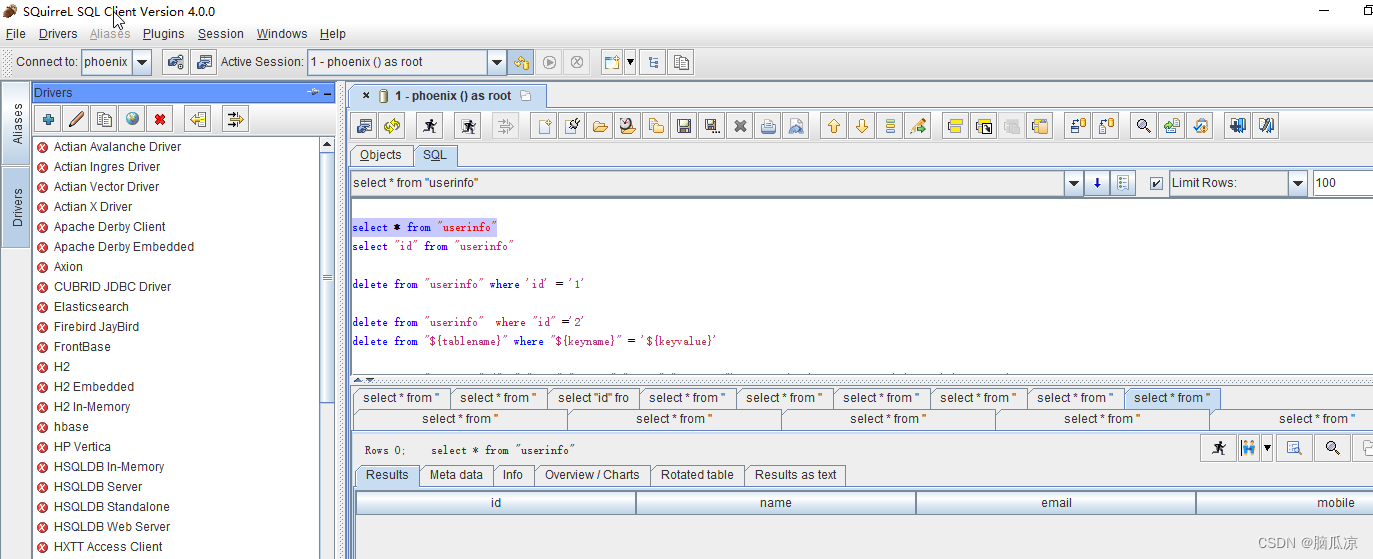
Task: Click the commit icon highlighted after Active Session
Action: tap(521, 62)
